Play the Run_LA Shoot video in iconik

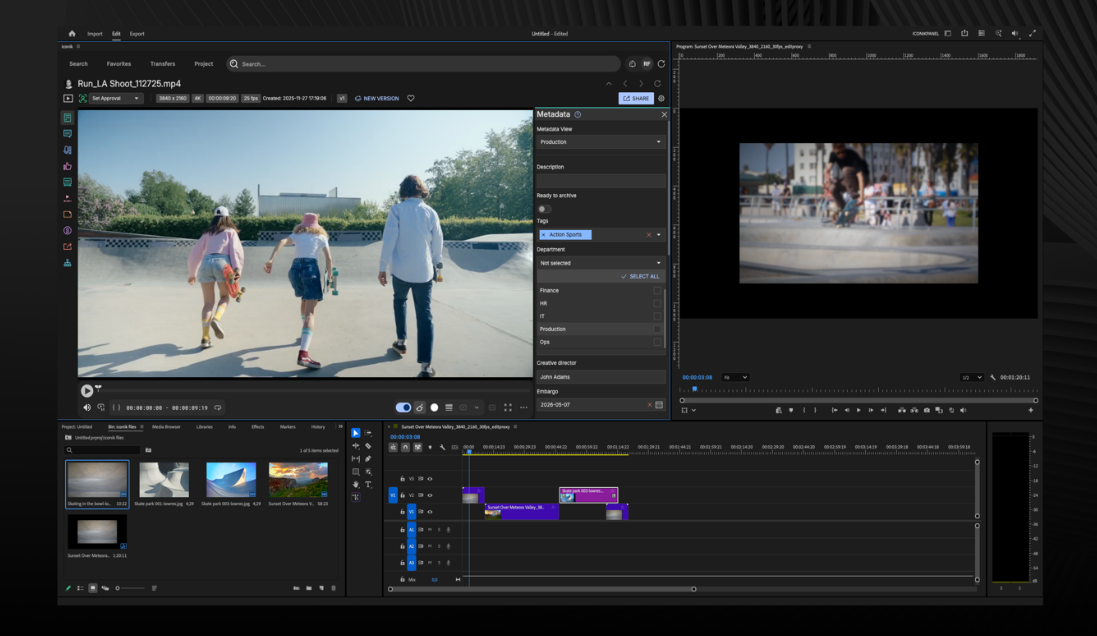tap(86, 390)
